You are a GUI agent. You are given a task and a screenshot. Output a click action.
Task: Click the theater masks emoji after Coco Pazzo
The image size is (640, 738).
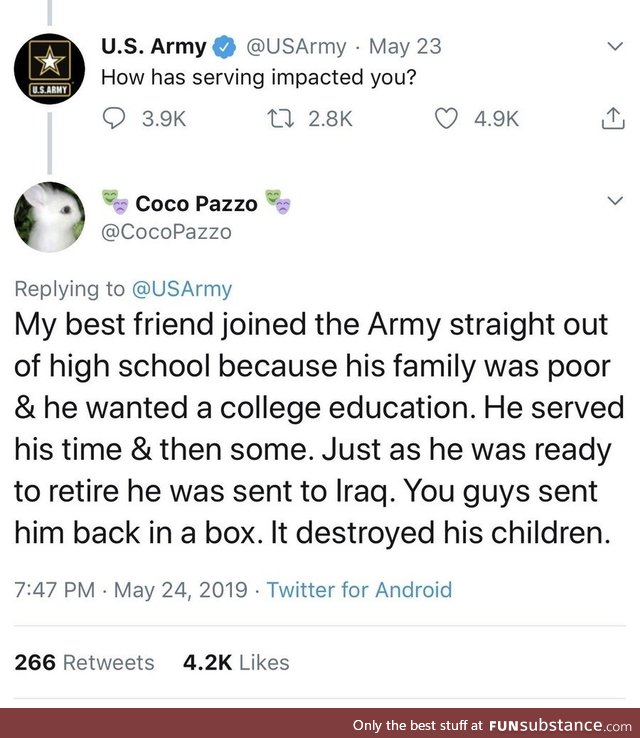[x=278, y=202]
